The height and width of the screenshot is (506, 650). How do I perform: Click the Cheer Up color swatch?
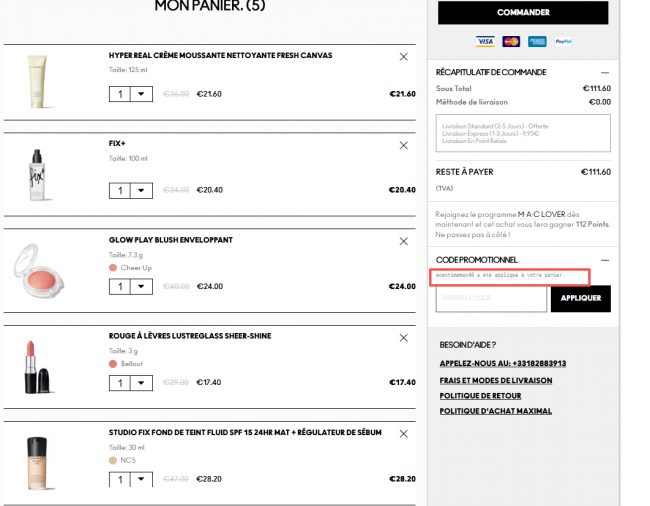pyautogui.click(x=114, y=268)
